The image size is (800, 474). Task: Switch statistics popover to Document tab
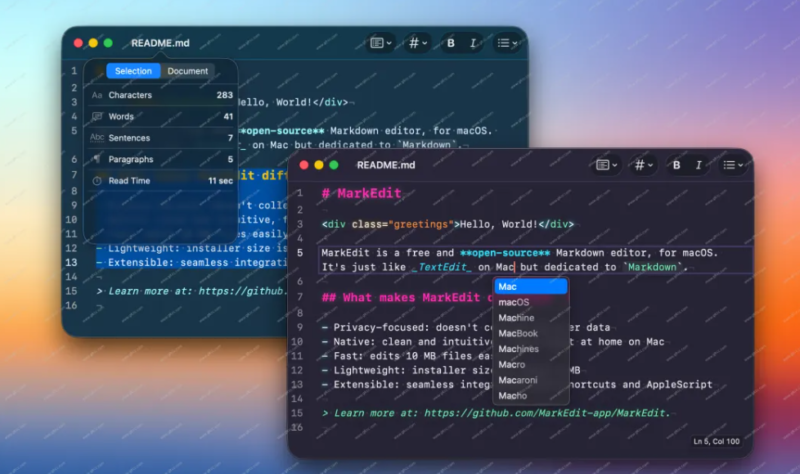coord(187,71)
